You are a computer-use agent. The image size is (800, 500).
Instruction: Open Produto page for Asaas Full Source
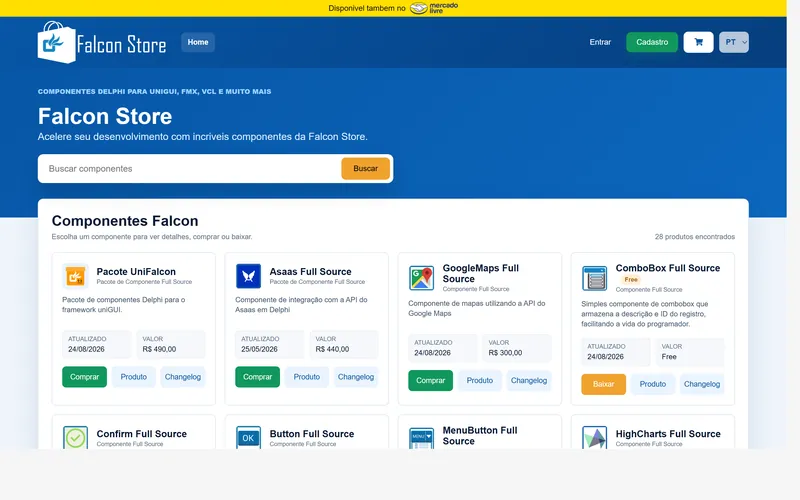click(x=307, y=377)
